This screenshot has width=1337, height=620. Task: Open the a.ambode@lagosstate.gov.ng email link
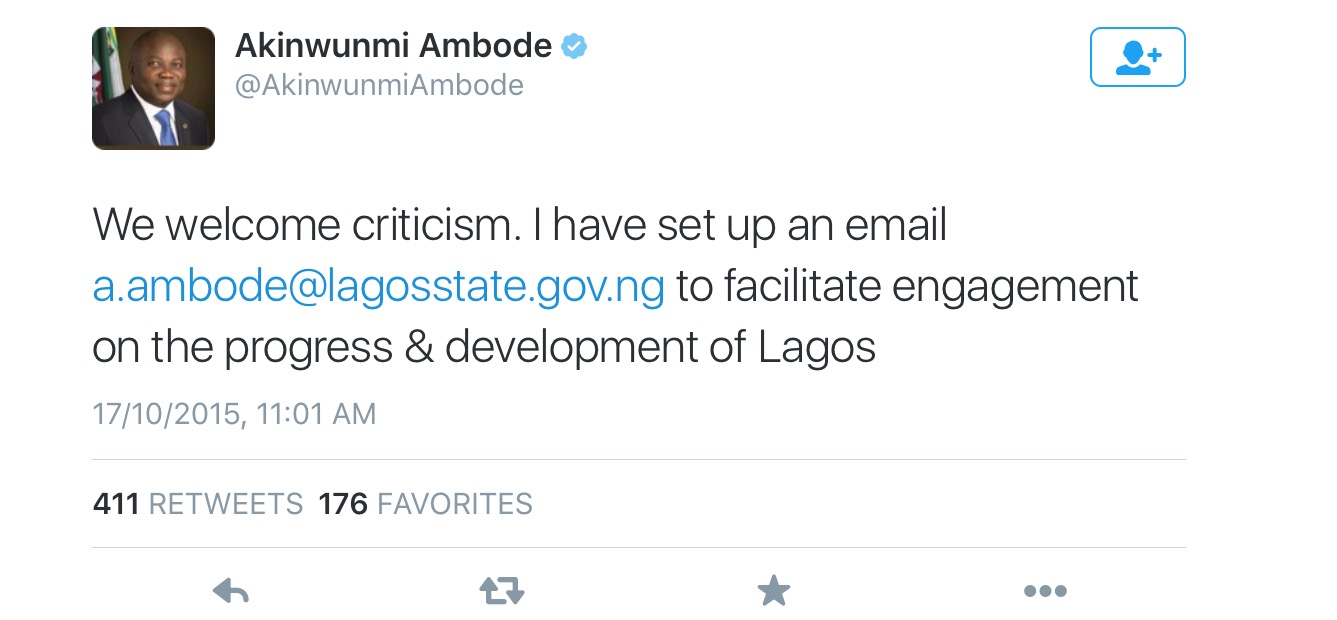(378, 288)
